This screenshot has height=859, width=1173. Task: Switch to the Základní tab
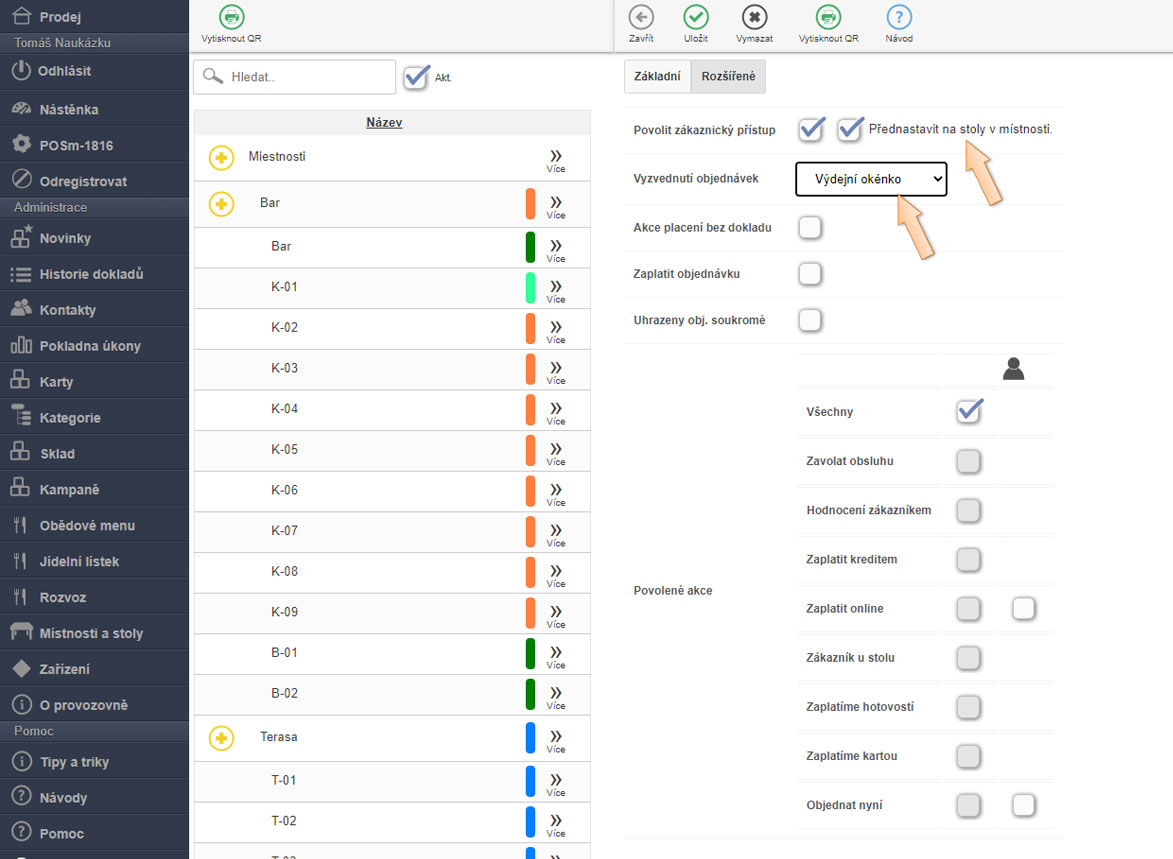(x=657, y=77)
